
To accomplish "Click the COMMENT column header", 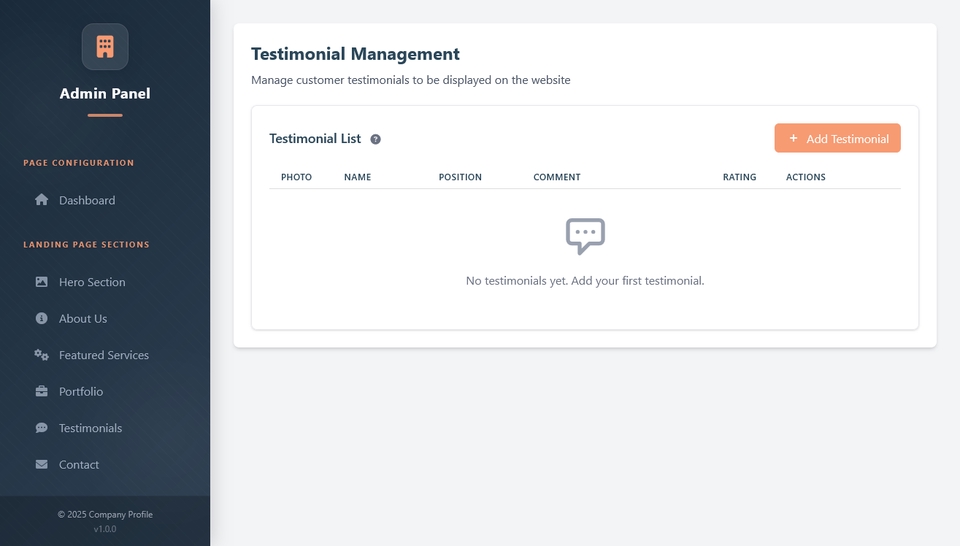I will pos(557,177).
